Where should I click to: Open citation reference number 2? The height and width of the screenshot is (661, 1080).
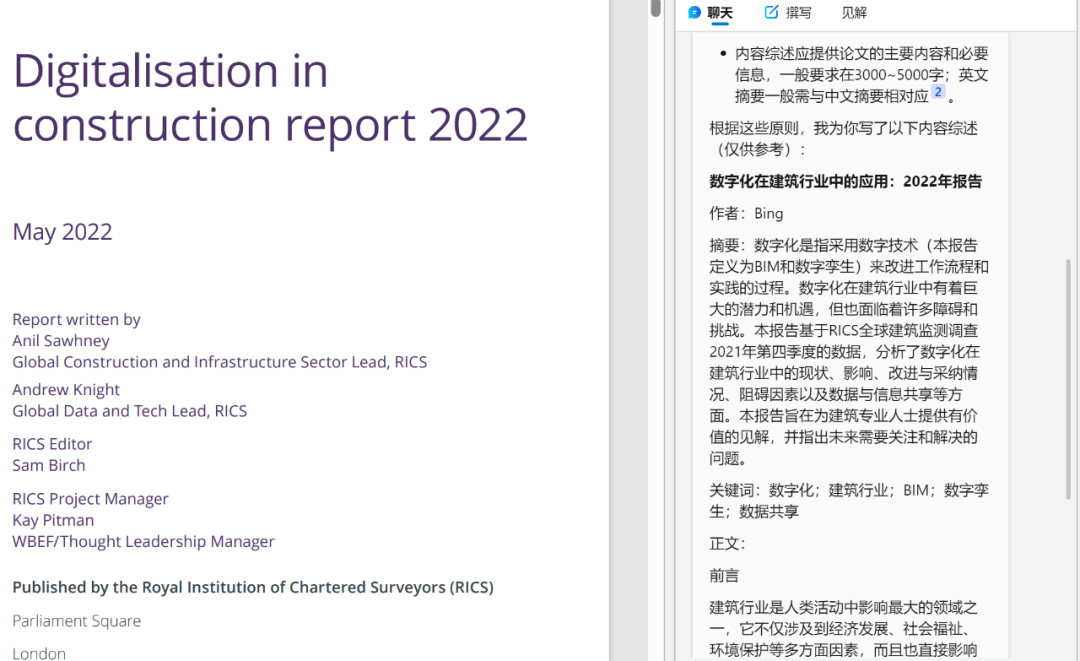pyautogui.click(x=937, y=92)
